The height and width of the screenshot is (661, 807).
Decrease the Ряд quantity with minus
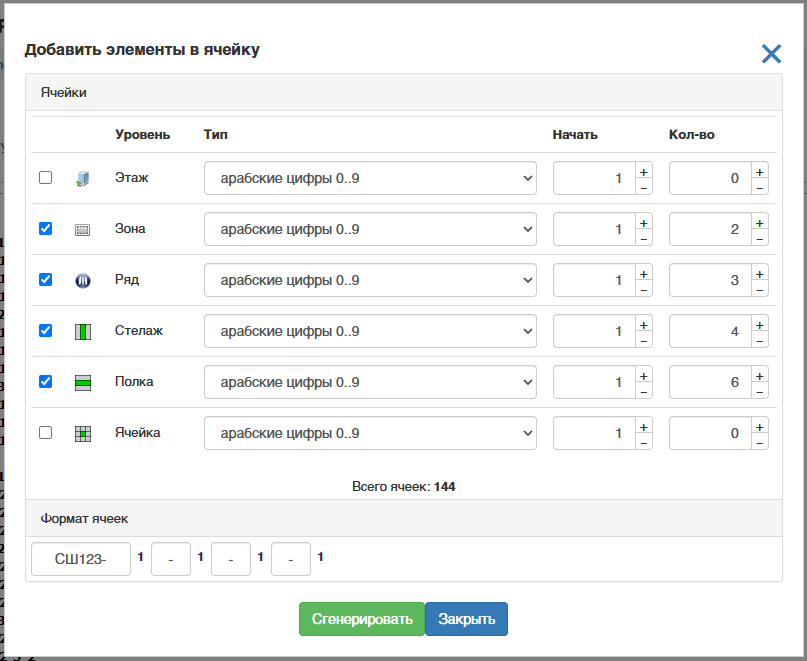point(760,289)
